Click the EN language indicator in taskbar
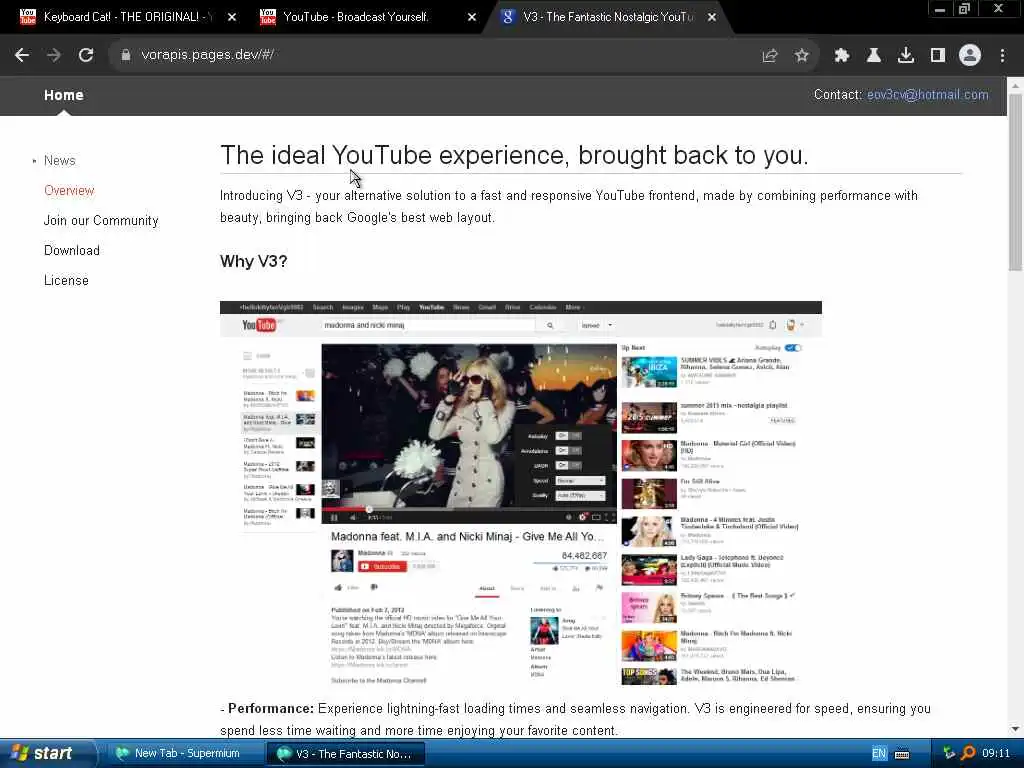Viewport: 1024px width, 768px height. (879, 754)
